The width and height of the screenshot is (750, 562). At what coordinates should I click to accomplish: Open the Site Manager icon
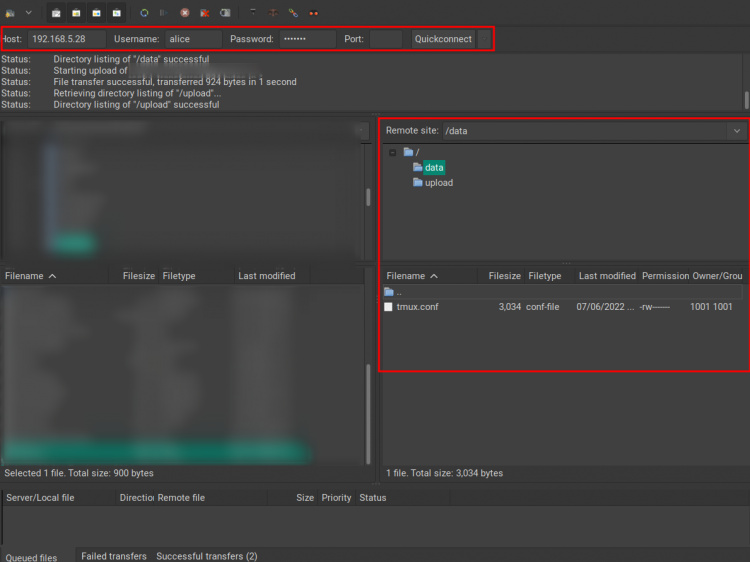click(x=10, y=12)
